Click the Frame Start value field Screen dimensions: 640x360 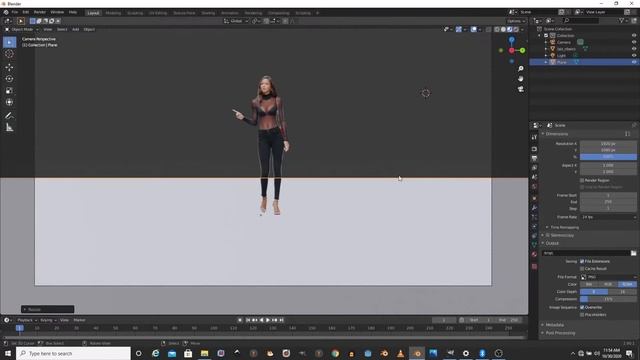pos(608,196)
